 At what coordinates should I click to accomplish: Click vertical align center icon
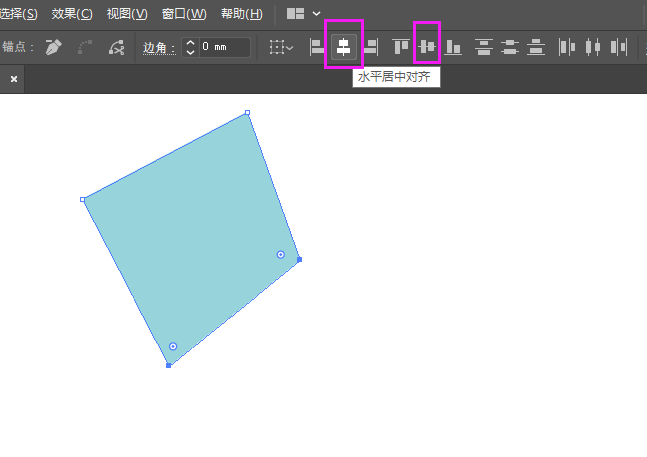point(427,46)
